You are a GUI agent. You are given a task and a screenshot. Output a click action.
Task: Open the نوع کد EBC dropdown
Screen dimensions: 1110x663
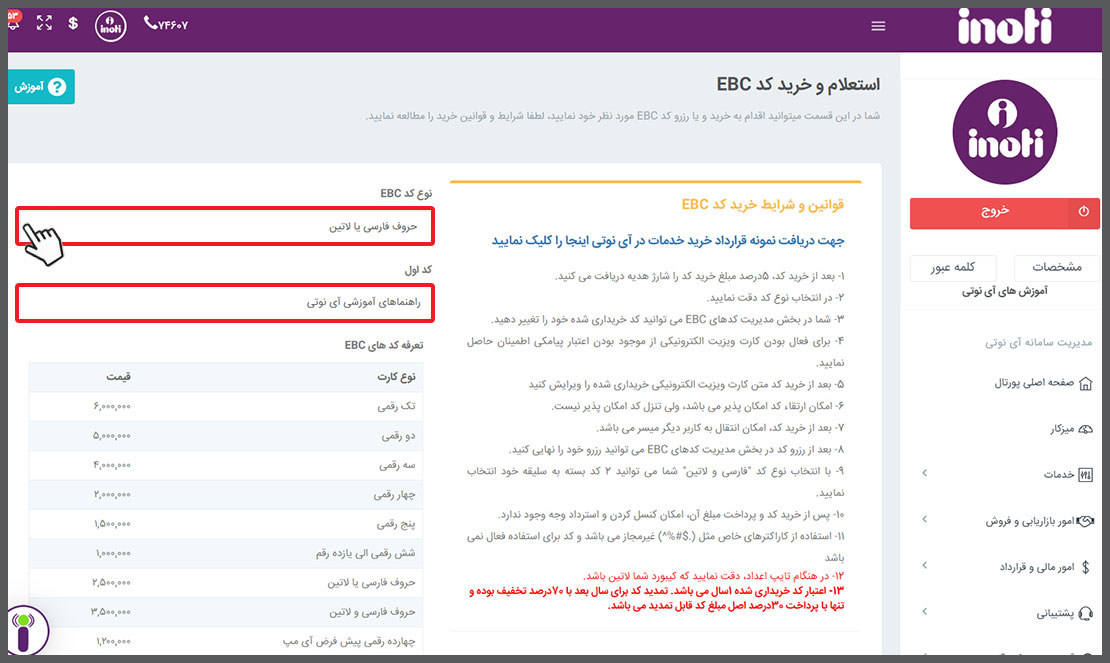pos(225,226)
